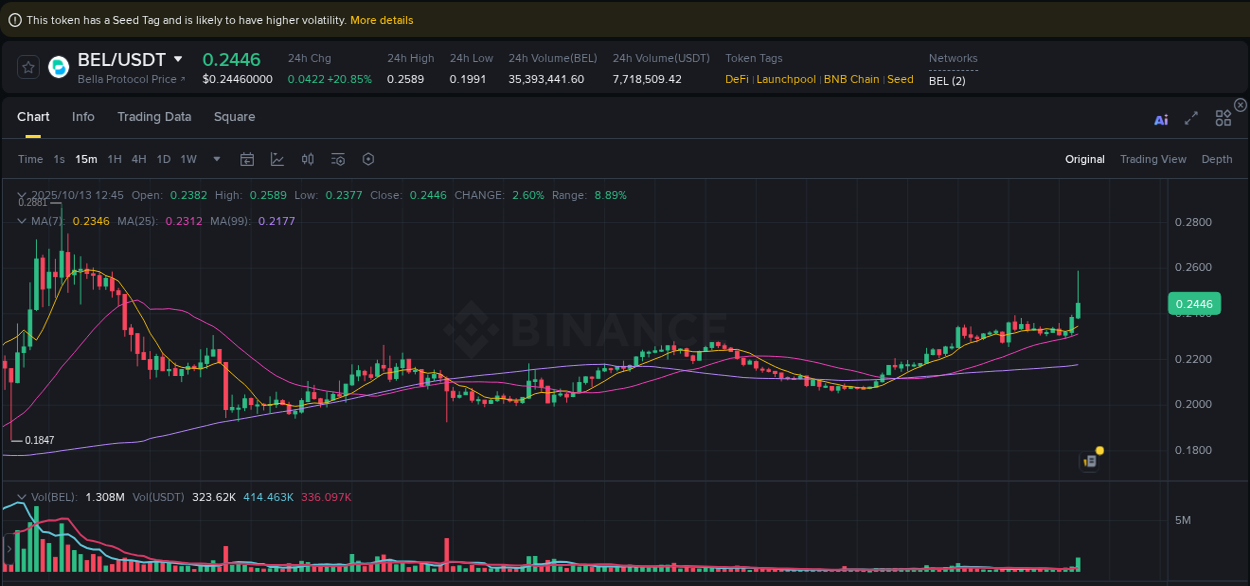1250x586 pixels.
Task: Switch to the Depth chart view
Action: coord(1217,159)
